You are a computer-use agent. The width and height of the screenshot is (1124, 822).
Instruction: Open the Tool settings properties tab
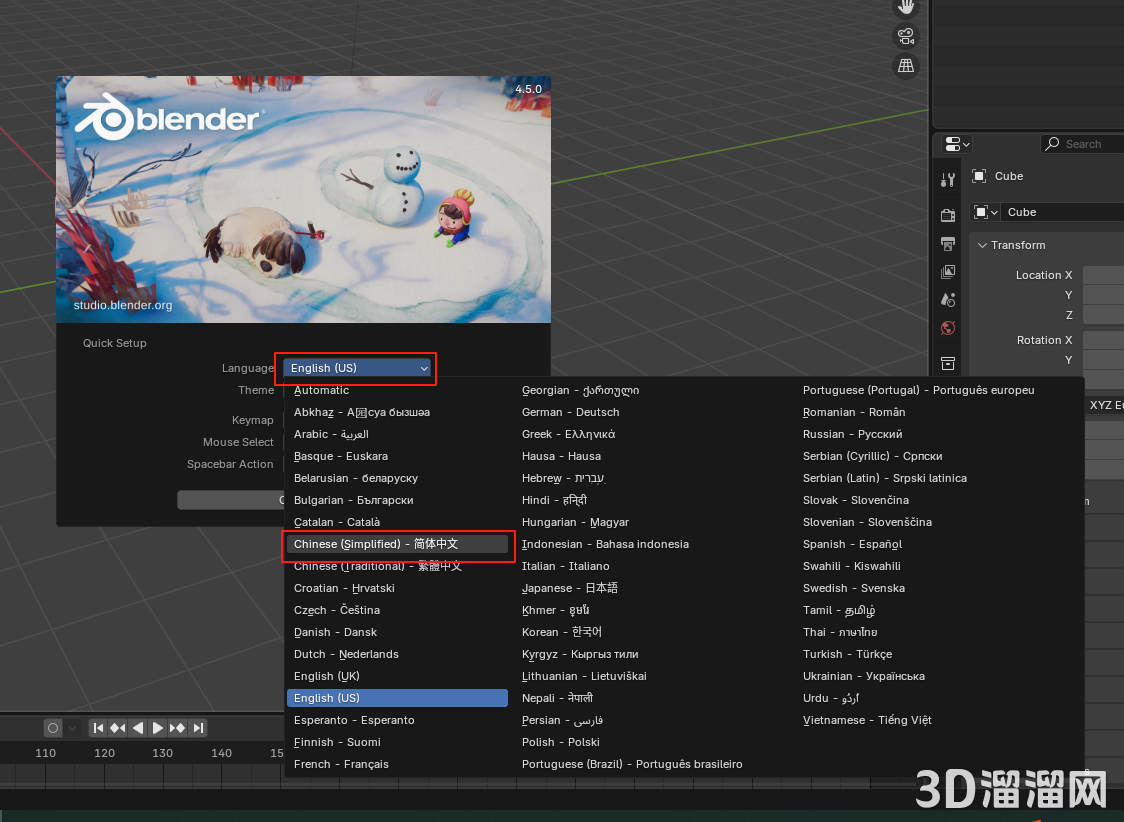point(947,180)
